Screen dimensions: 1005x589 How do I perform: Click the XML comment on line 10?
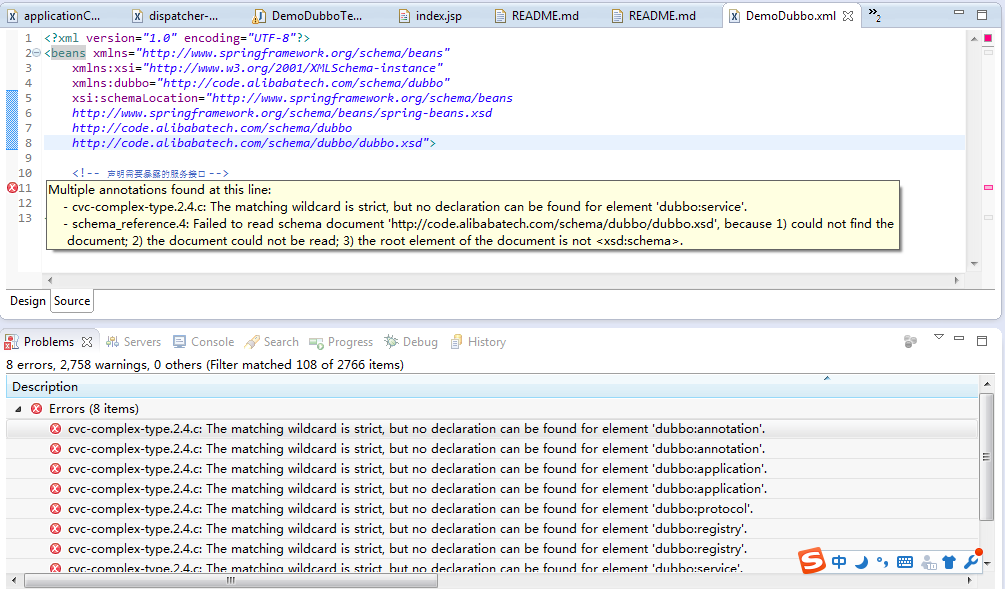[150, 173]
